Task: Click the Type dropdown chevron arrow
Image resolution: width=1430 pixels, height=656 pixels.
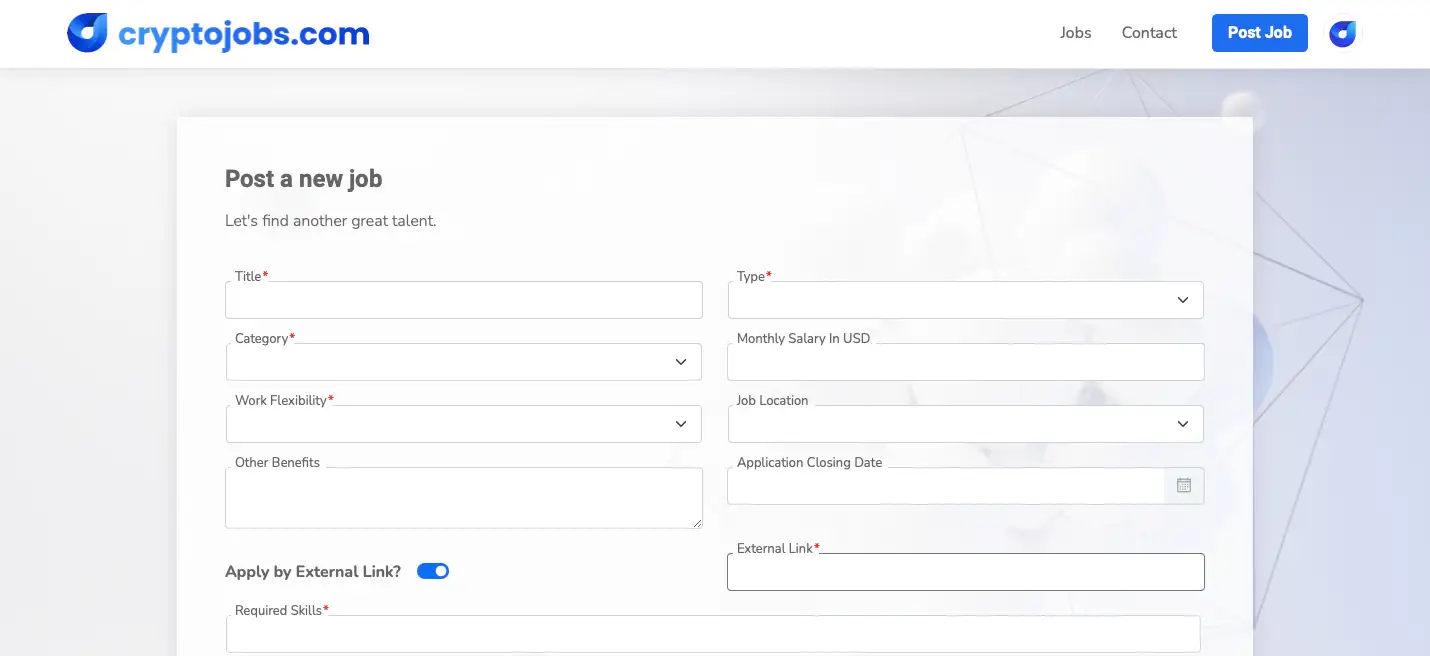Action: 1183,300
